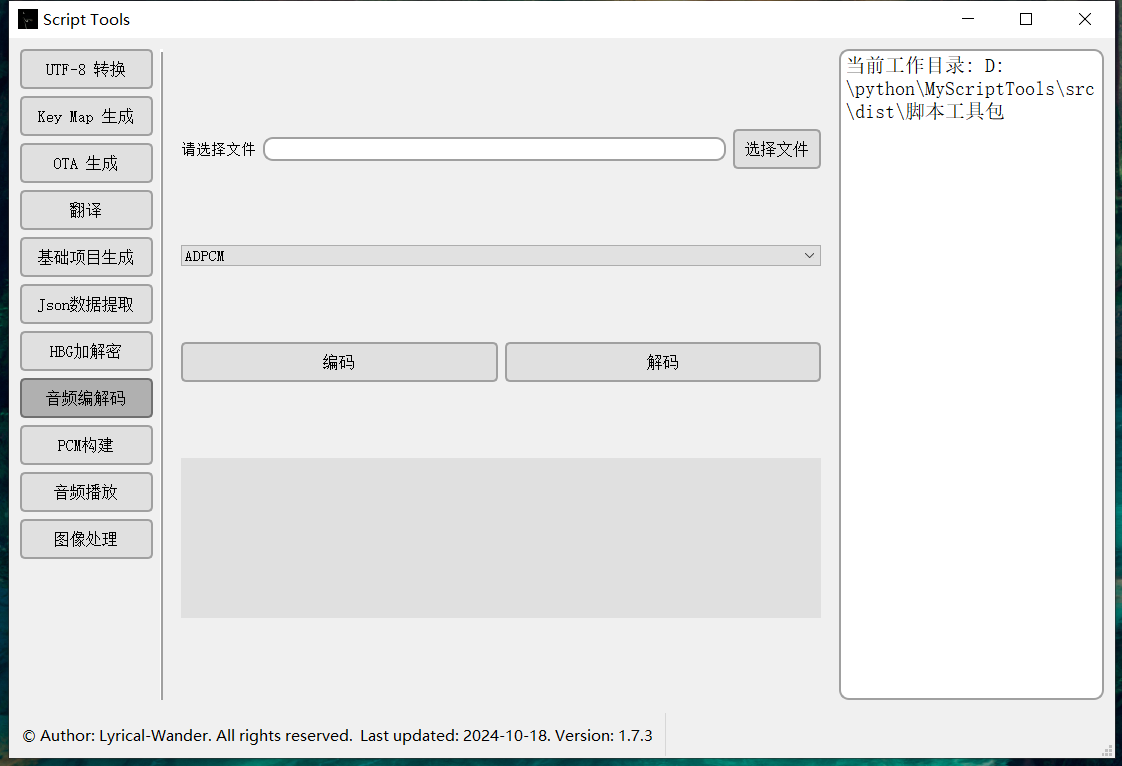Click the 当前工作目录 log text area
Image resolution: width=1122 pixels, height=766 pixels.
971,374
